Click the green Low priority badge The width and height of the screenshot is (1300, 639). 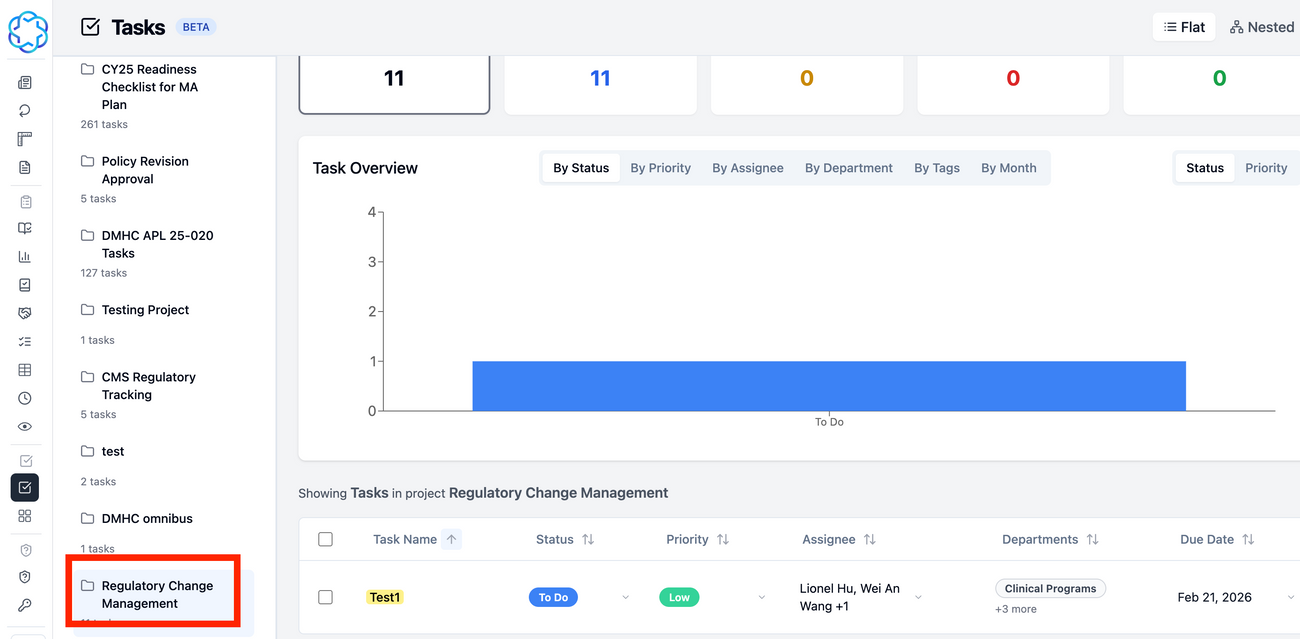(x=679, y=597)
